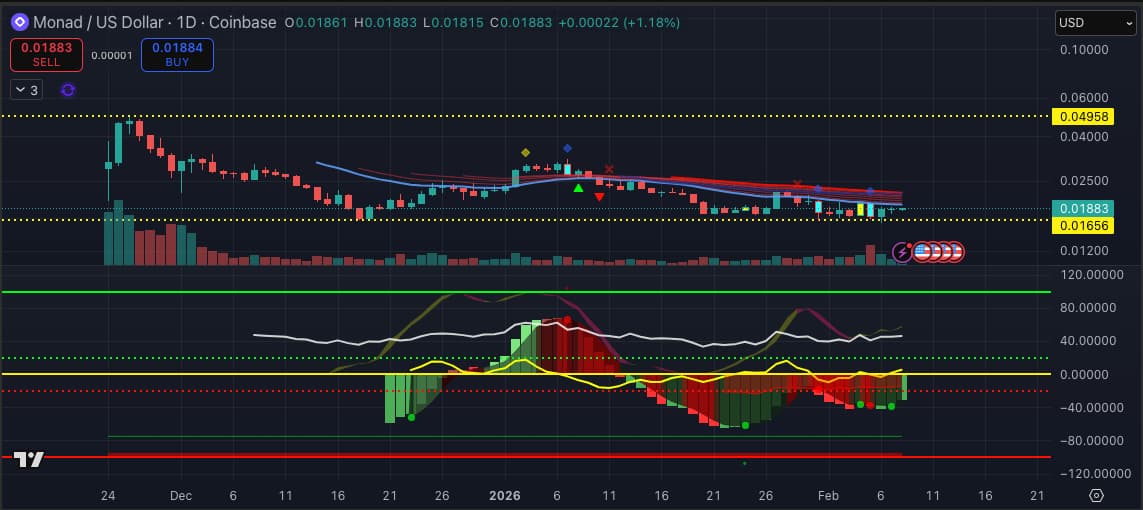The width and height of the screenshot is (1143, 510).
Task: Click the BUY button at 0.01884
Action: 177,54
